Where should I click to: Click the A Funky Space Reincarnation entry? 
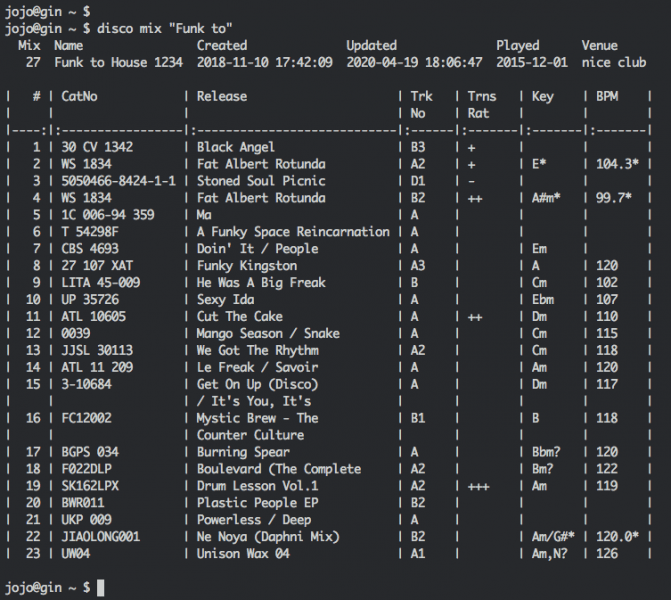293,232
